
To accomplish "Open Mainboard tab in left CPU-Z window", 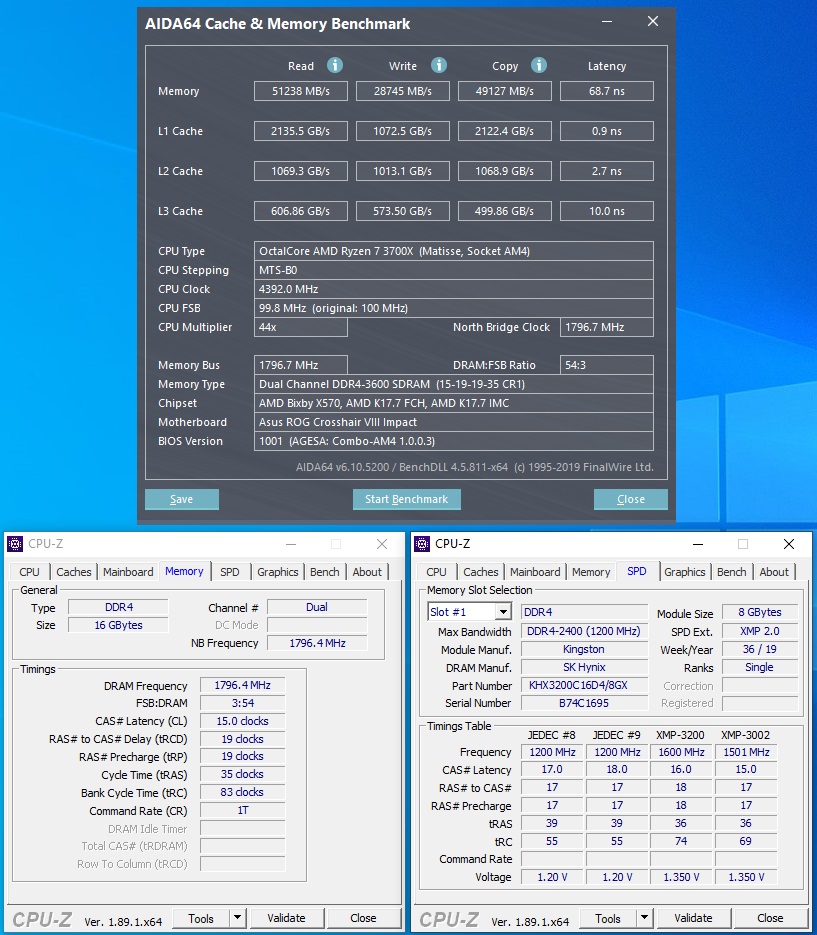I will (128, 572).
